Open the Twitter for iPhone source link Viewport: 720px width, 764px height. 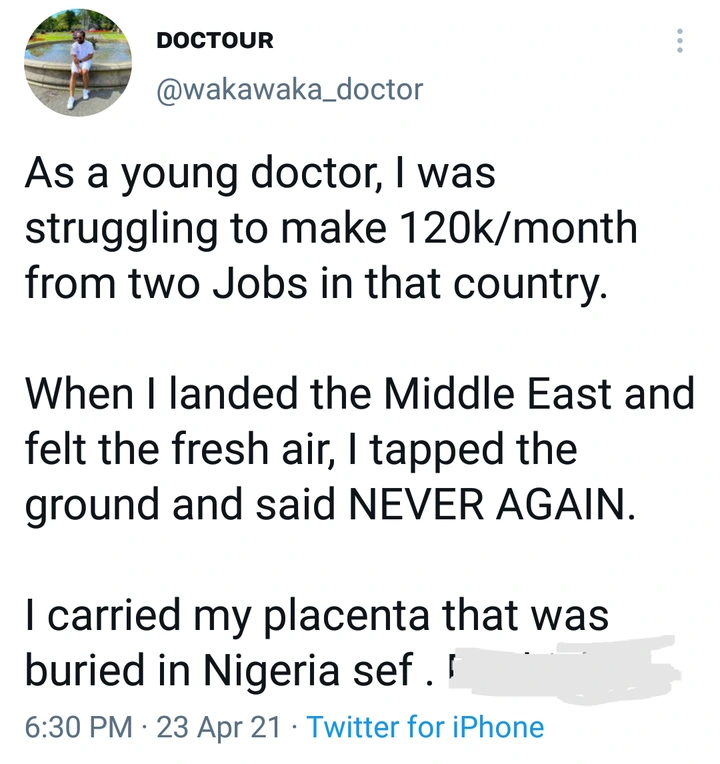[x=425, y=727]
